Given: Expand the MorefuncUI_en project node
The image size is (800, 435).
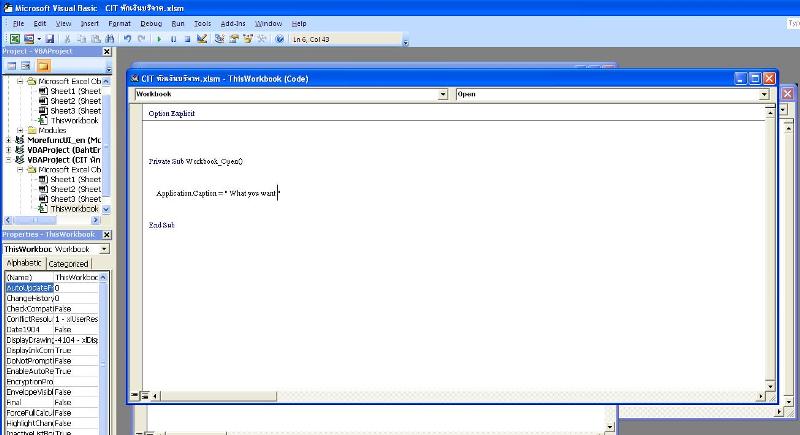Looking at the screenshot, I should pyautogui.click(x=8, y=140).
